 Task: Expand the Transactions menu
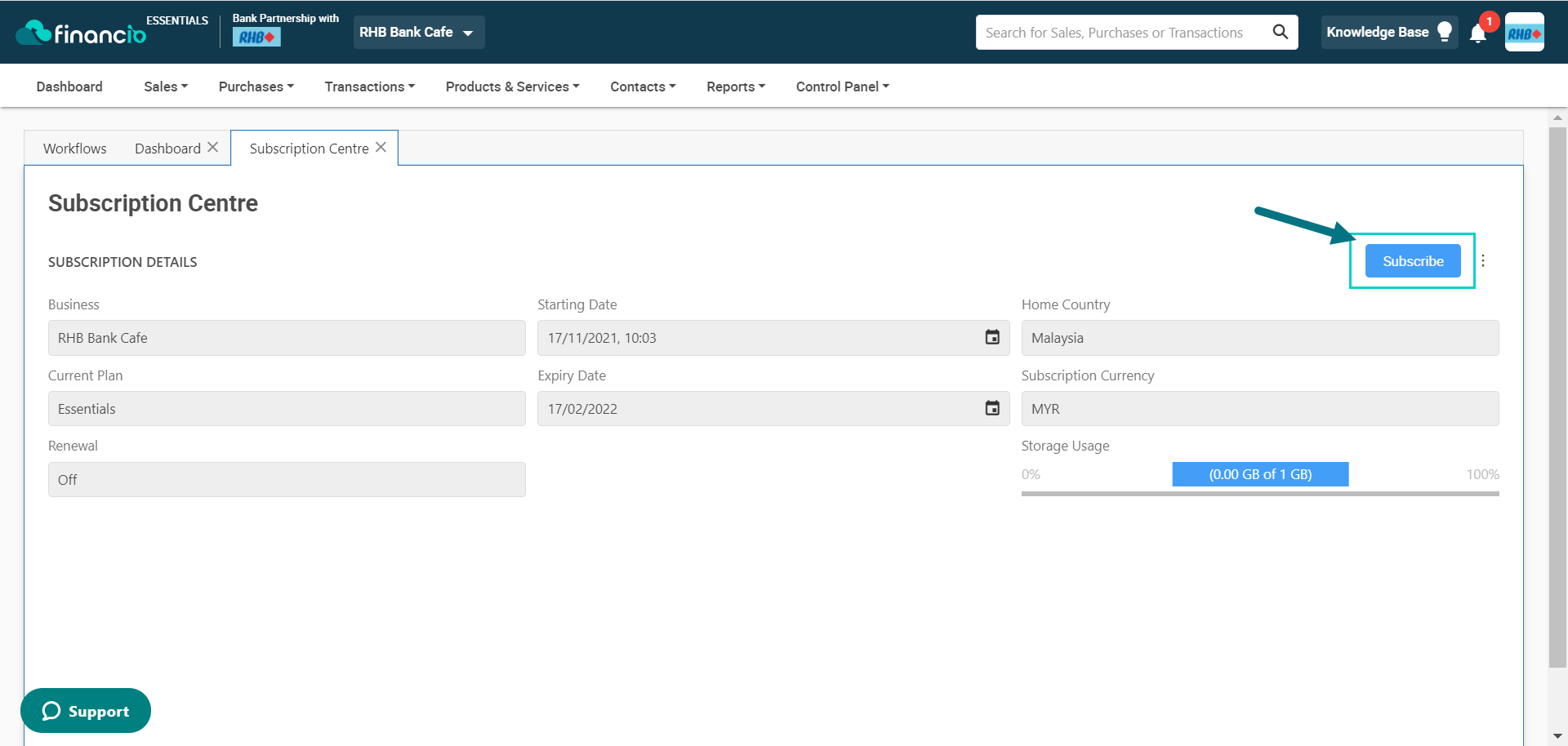point(370,87)
